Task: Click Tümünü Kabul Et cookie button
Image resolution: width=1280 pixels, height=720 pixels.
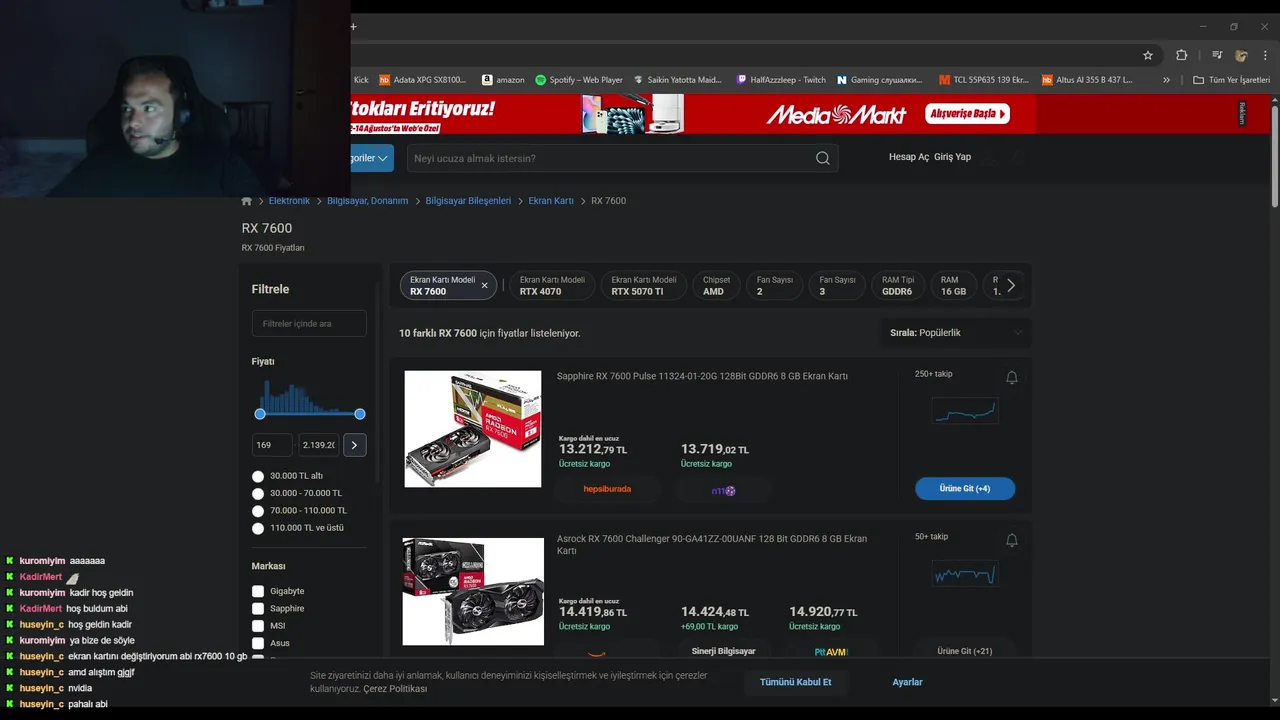Action: tap(796, 682)
